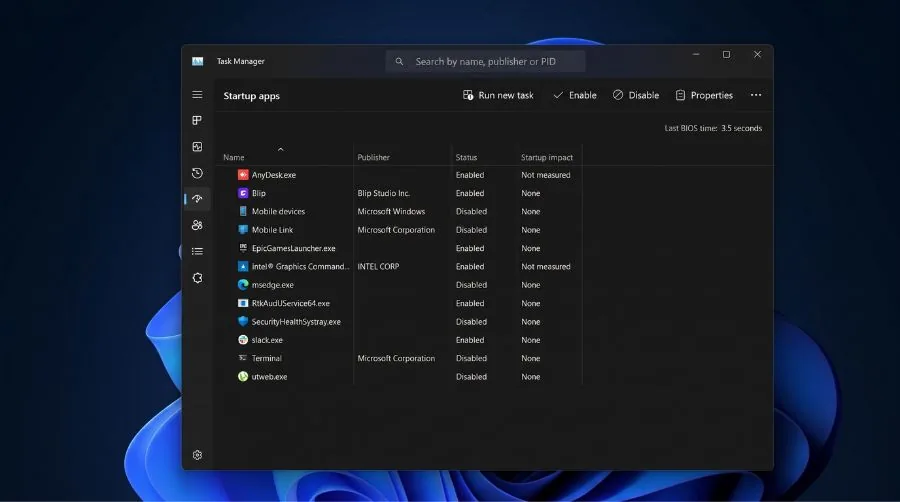Select Mobile Link row name
This screenshot has width=900, height=502.
[272, 229]
